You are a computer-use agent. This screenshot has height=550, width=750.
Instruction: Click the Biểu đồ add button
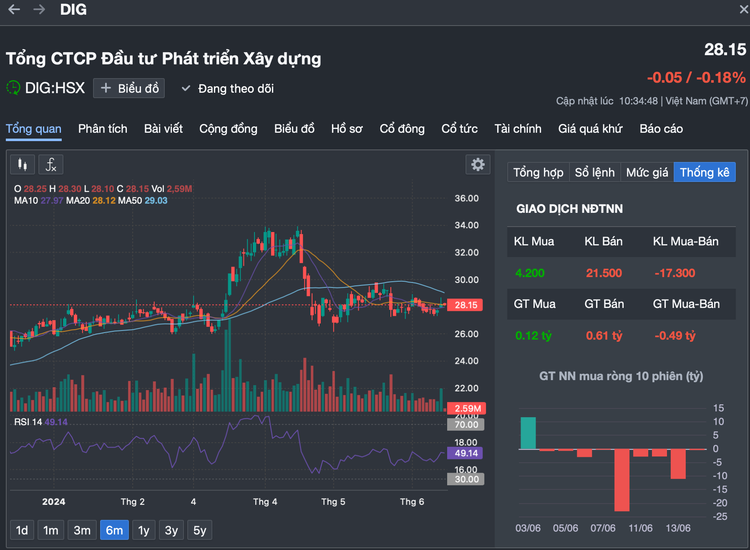click(129, 88)
